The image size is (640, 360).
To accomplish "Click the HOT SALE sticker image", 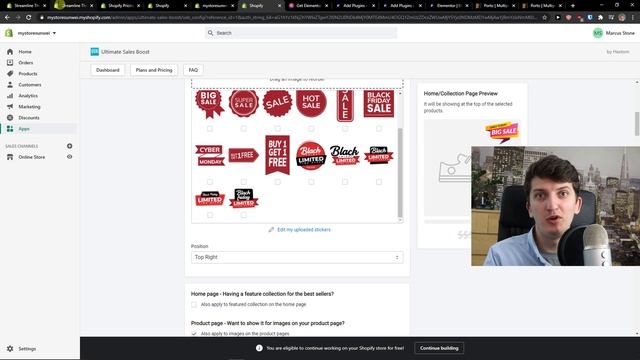I will point(311,103).
